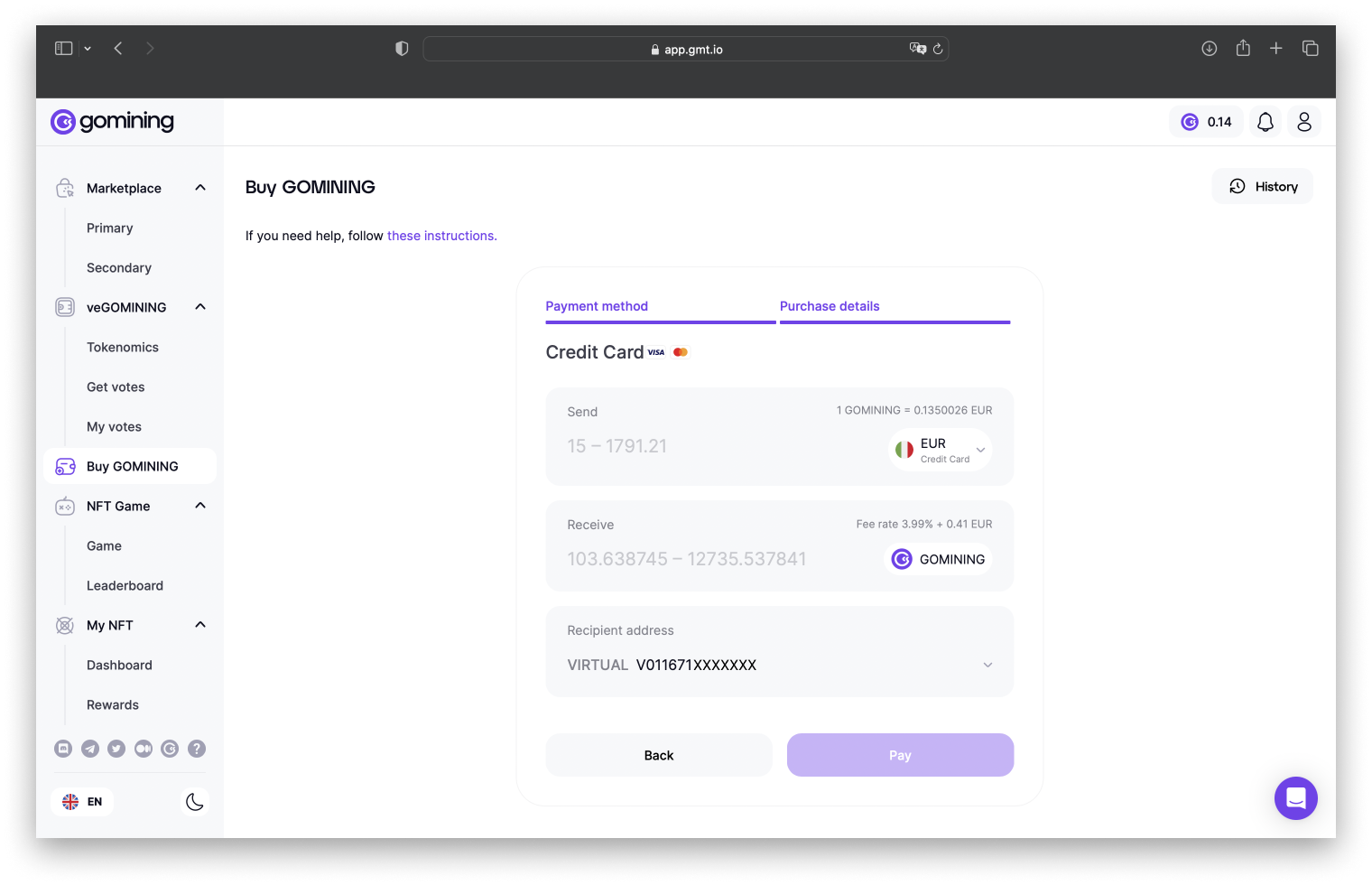Show Safari downloads
This screenshot has width=1372, height=885.
1210,49
